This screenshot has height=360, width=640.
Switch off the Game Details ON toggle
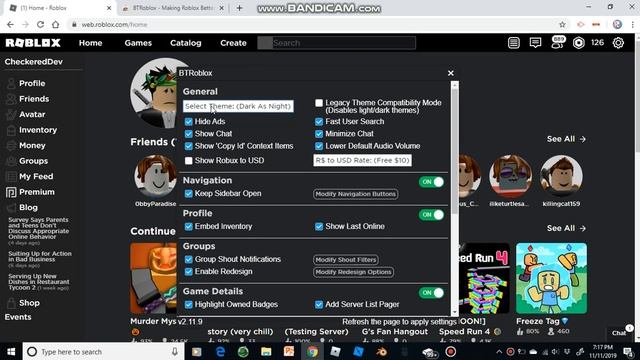(x=431, y=293)
